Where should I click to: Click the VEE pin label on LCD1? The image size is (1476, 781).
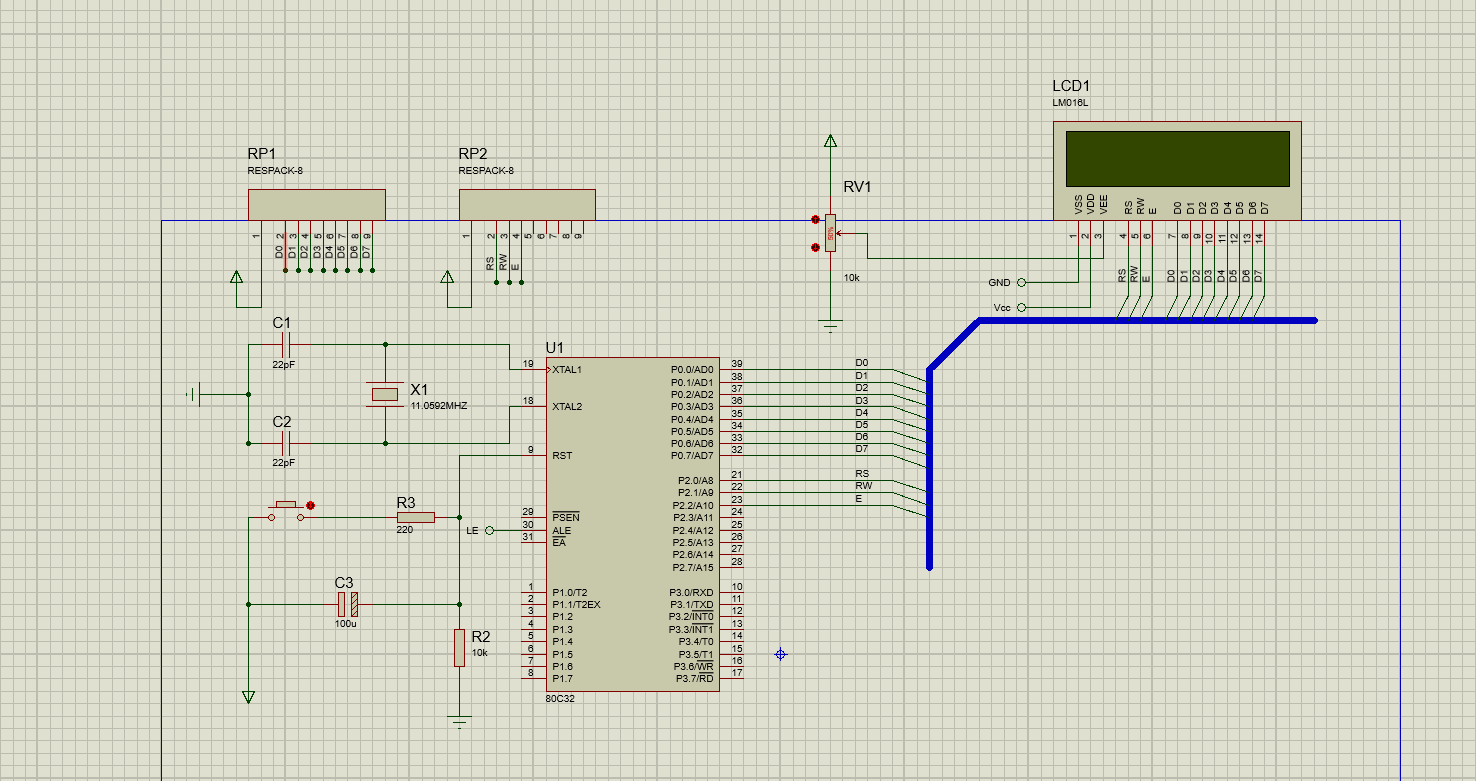point(1103,204)
